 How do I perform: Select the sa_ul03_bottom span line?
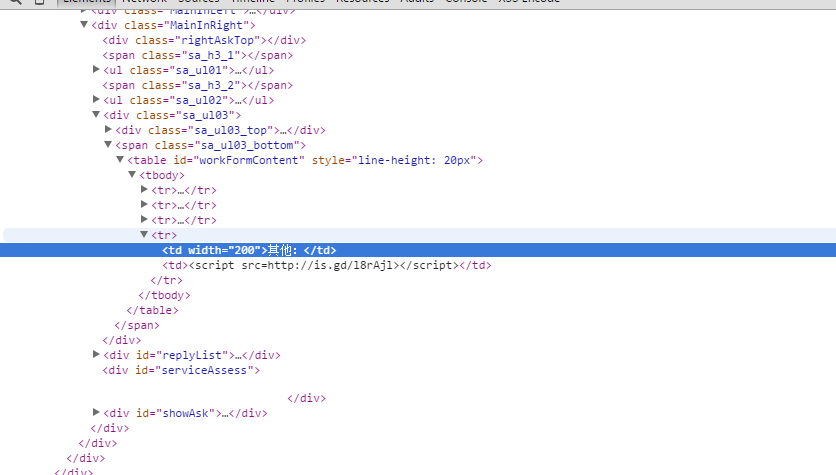pos(211,145)
